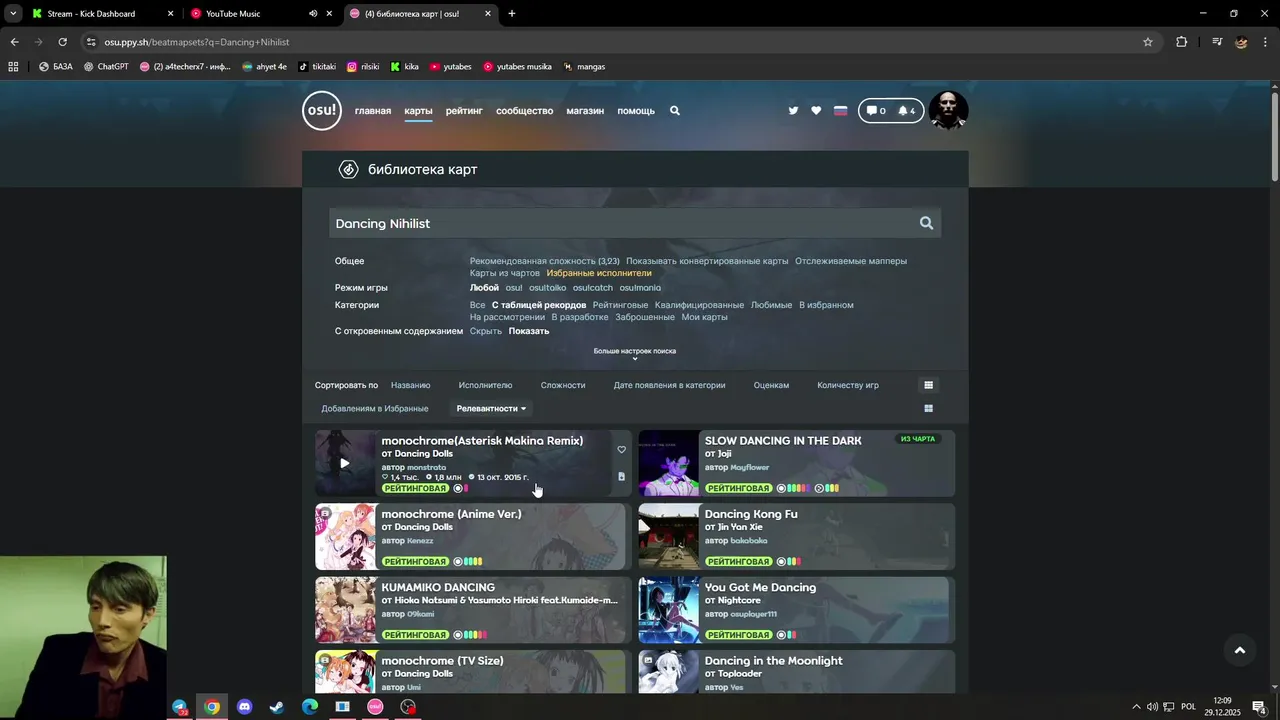
Task: Sort by Количеству игр
Action: [x=848, y=385]
